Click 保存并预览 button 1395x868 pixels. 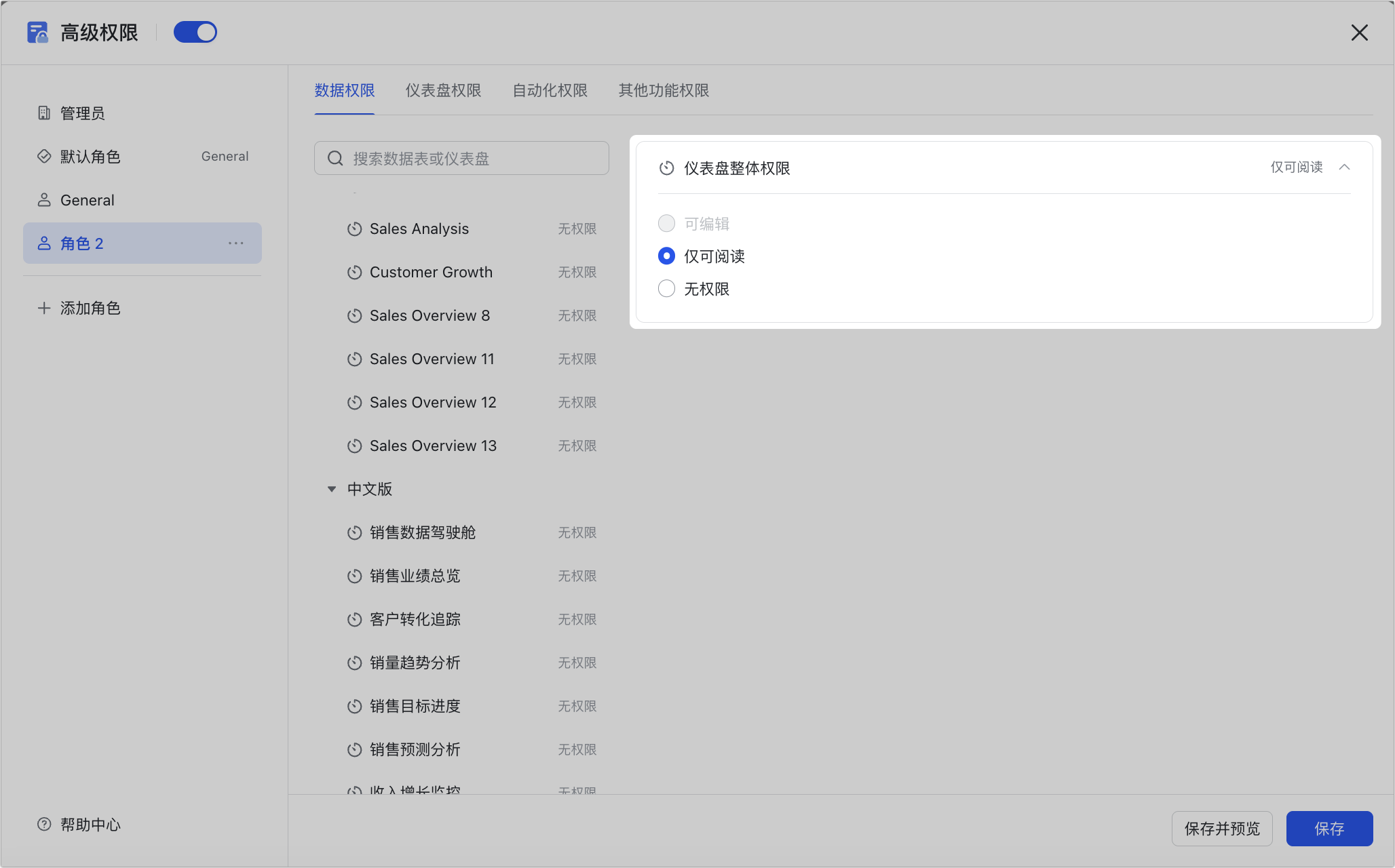pyautogui.click(x=1222, y=829)
